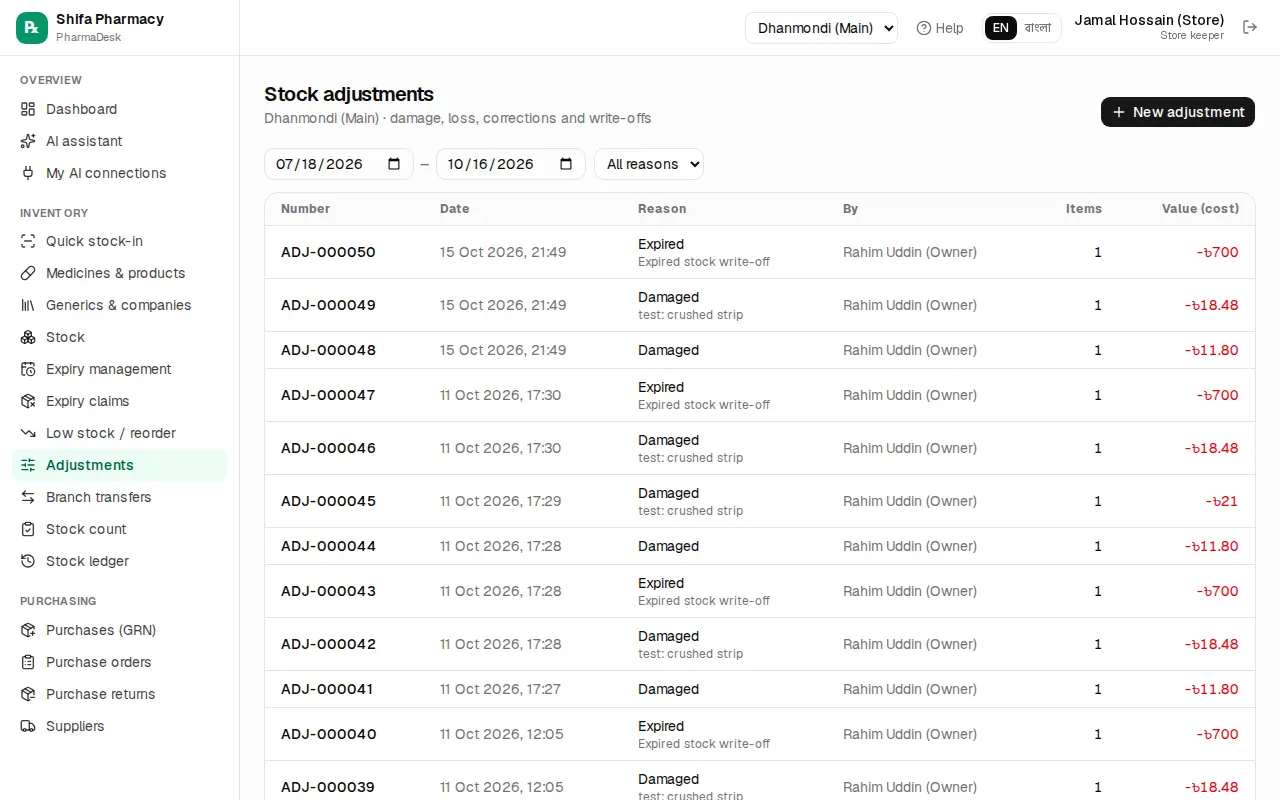Click the Stock ledger history icon

[x=28, y=561]
